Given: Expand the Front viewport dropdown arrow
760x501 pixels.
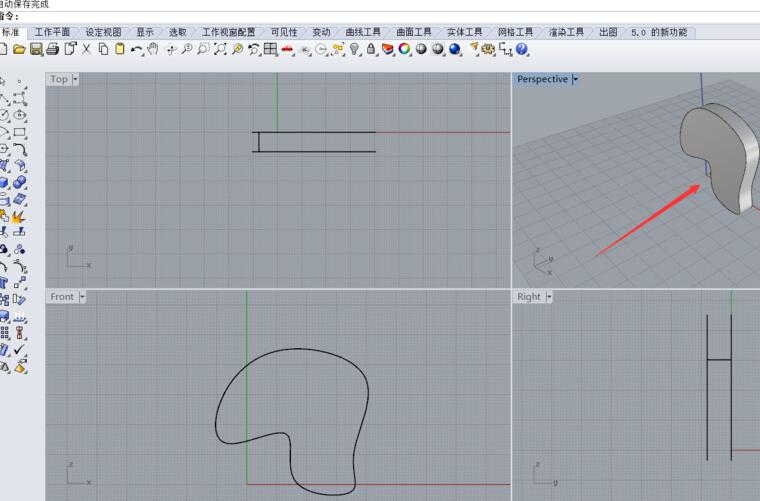Looking at the screenshot, I should pos(82,297).
